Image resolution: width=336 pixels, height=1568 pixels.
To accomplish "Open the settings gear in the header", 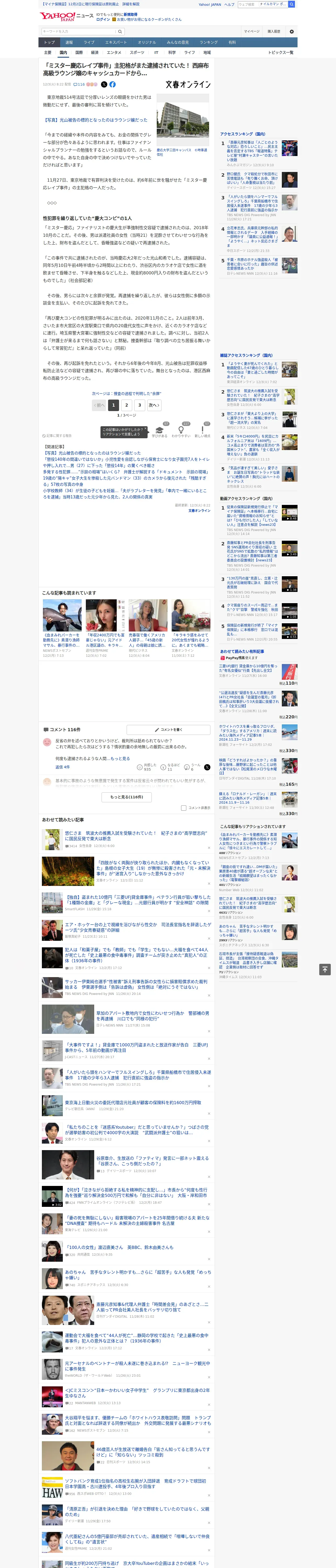I will coord(292,31).
